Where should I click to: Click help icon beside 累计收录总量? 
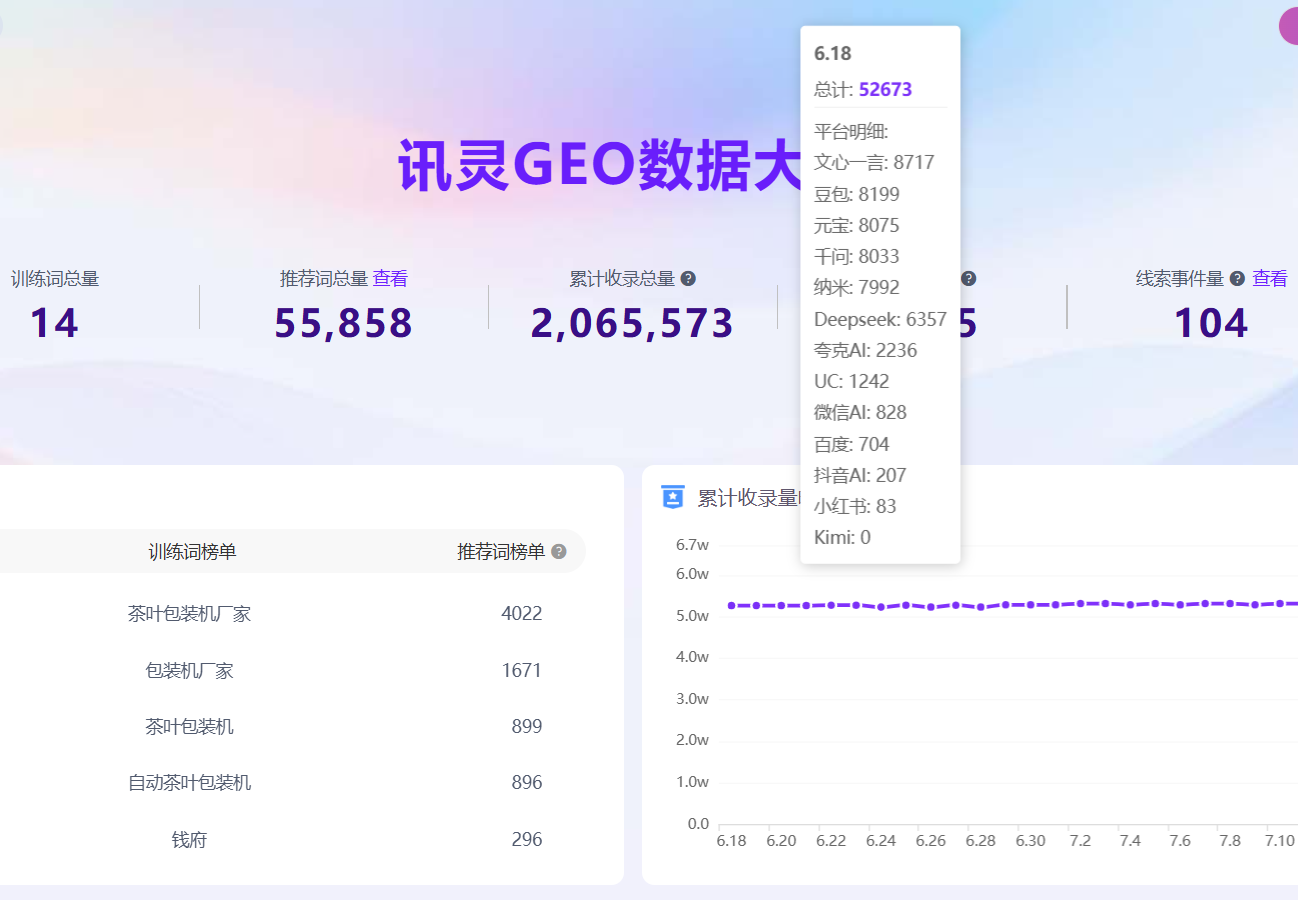point(688,279)
